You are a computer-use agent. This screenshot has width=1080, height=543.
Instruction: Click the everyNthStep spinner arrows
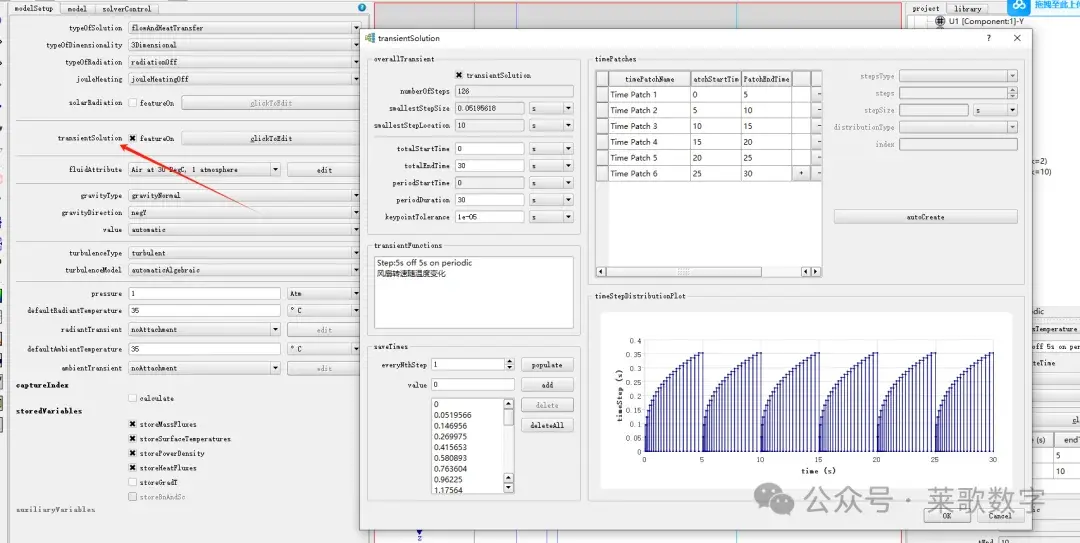(x=510, y=365)
